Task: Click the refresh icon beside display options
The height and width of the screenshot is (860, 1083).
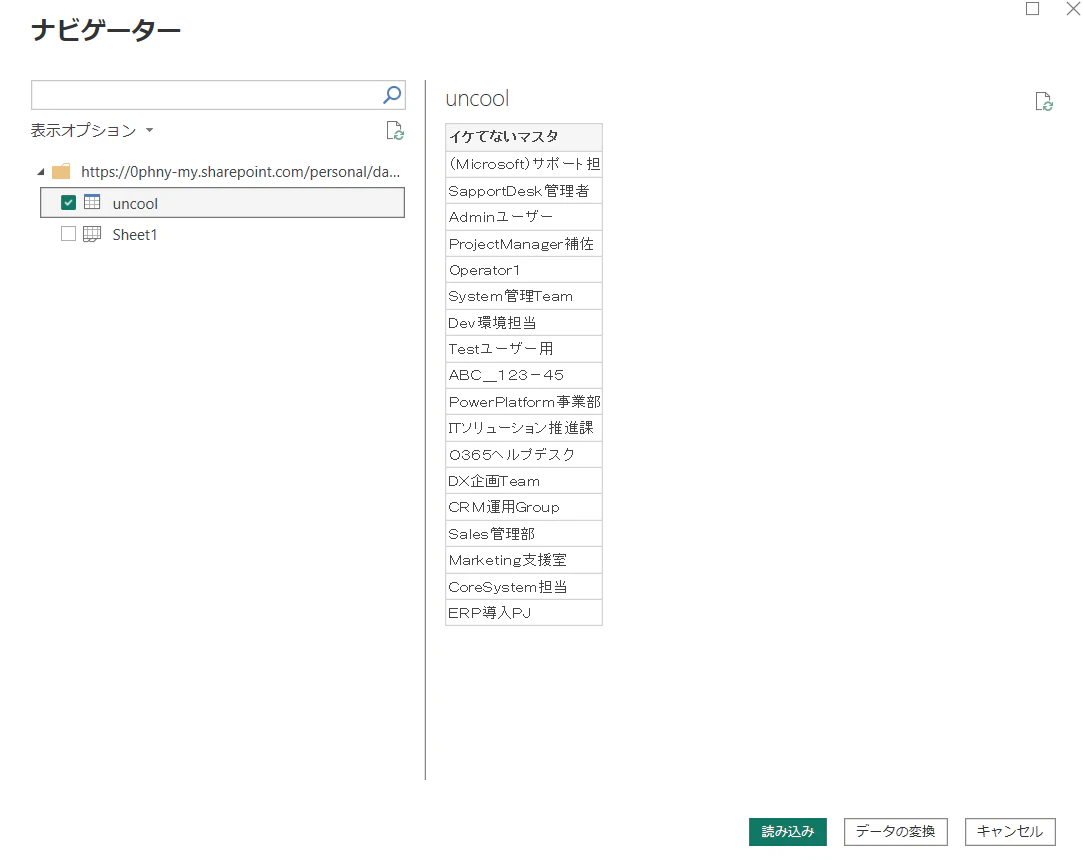Action: (x=395, y=131)
